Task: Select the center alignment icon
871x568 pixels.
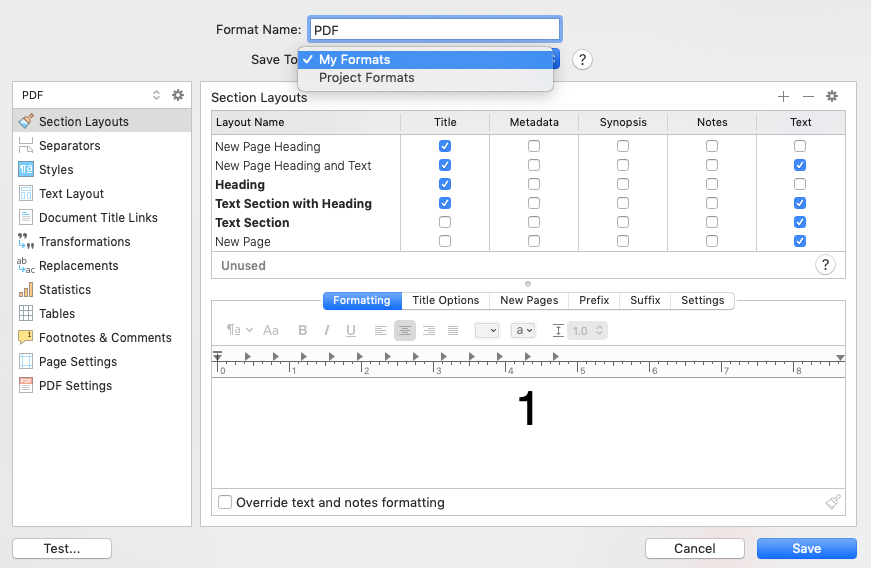Action: [405, 330]
